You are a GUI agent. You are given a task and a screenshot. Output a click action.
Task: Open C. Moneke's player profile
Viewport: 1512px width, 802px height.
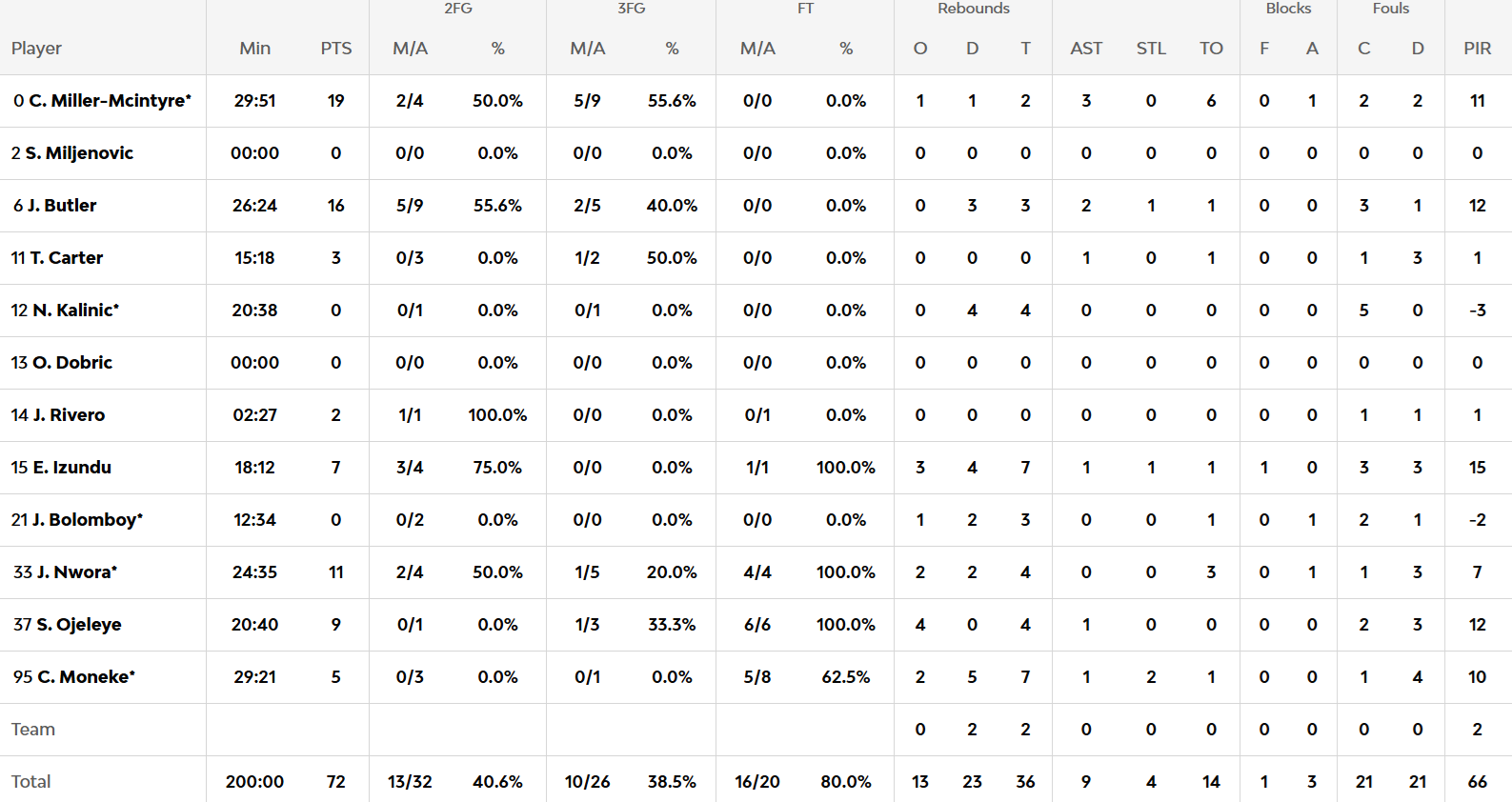[86, 677]
